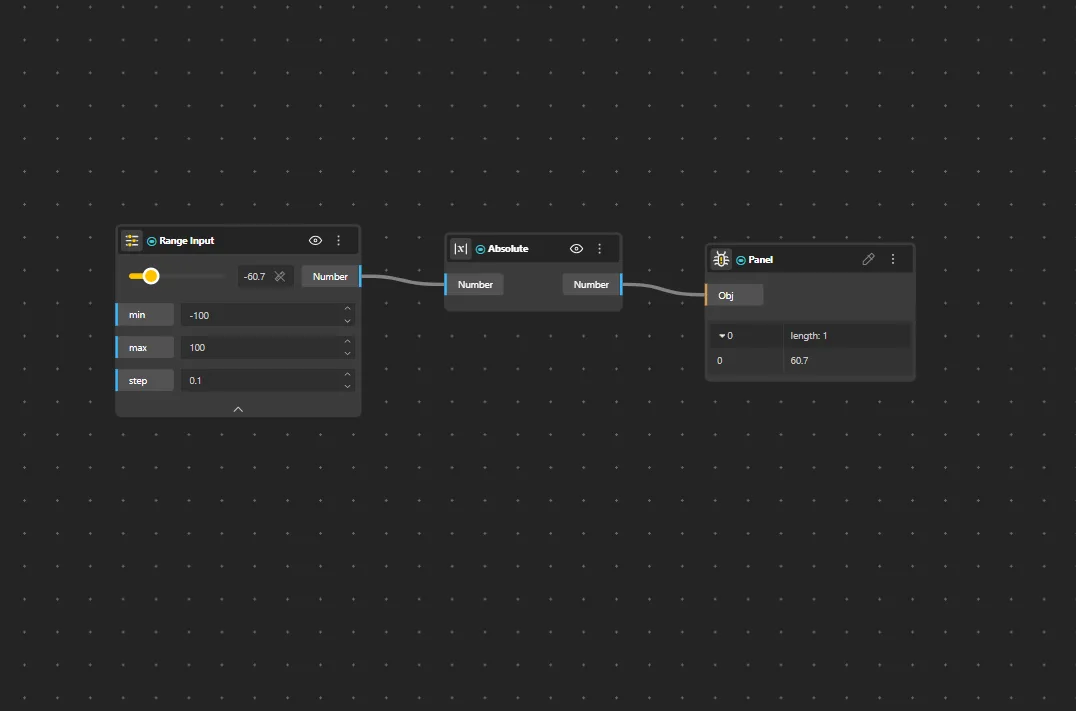Select the Range Input node title
This screenshot has height=711, width=1076.
pos(187,241)
